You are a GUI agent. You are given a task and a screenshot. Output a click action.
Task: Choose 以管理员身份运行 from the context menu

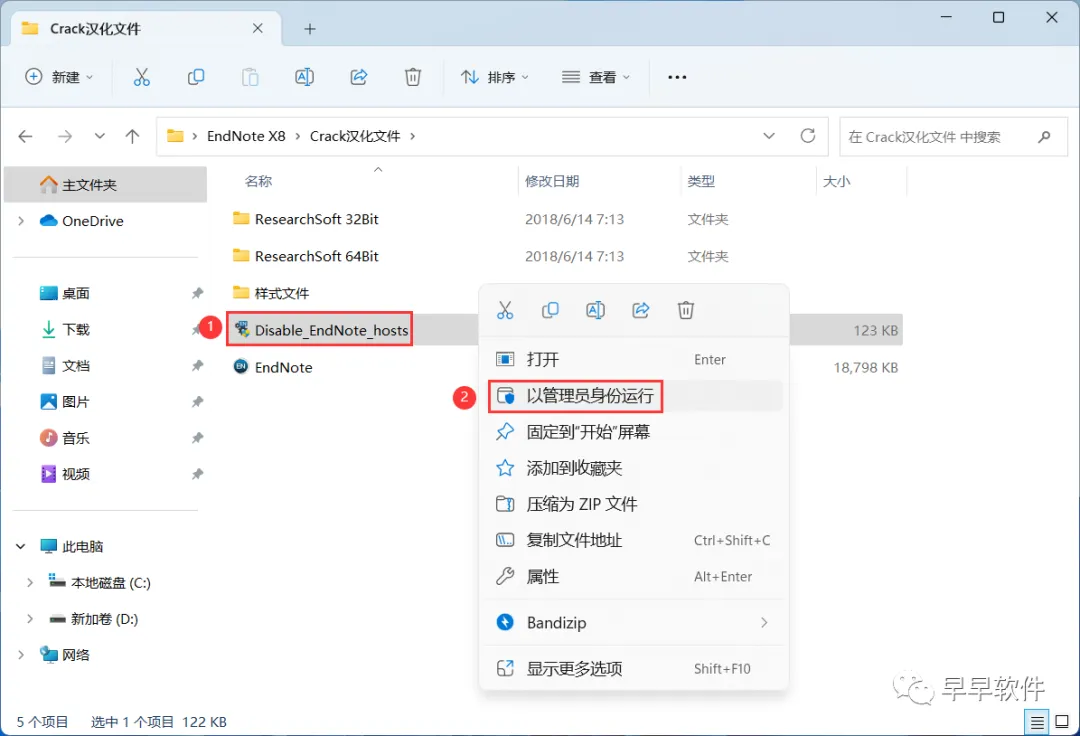pyautogui.click(x=635, y=396)
